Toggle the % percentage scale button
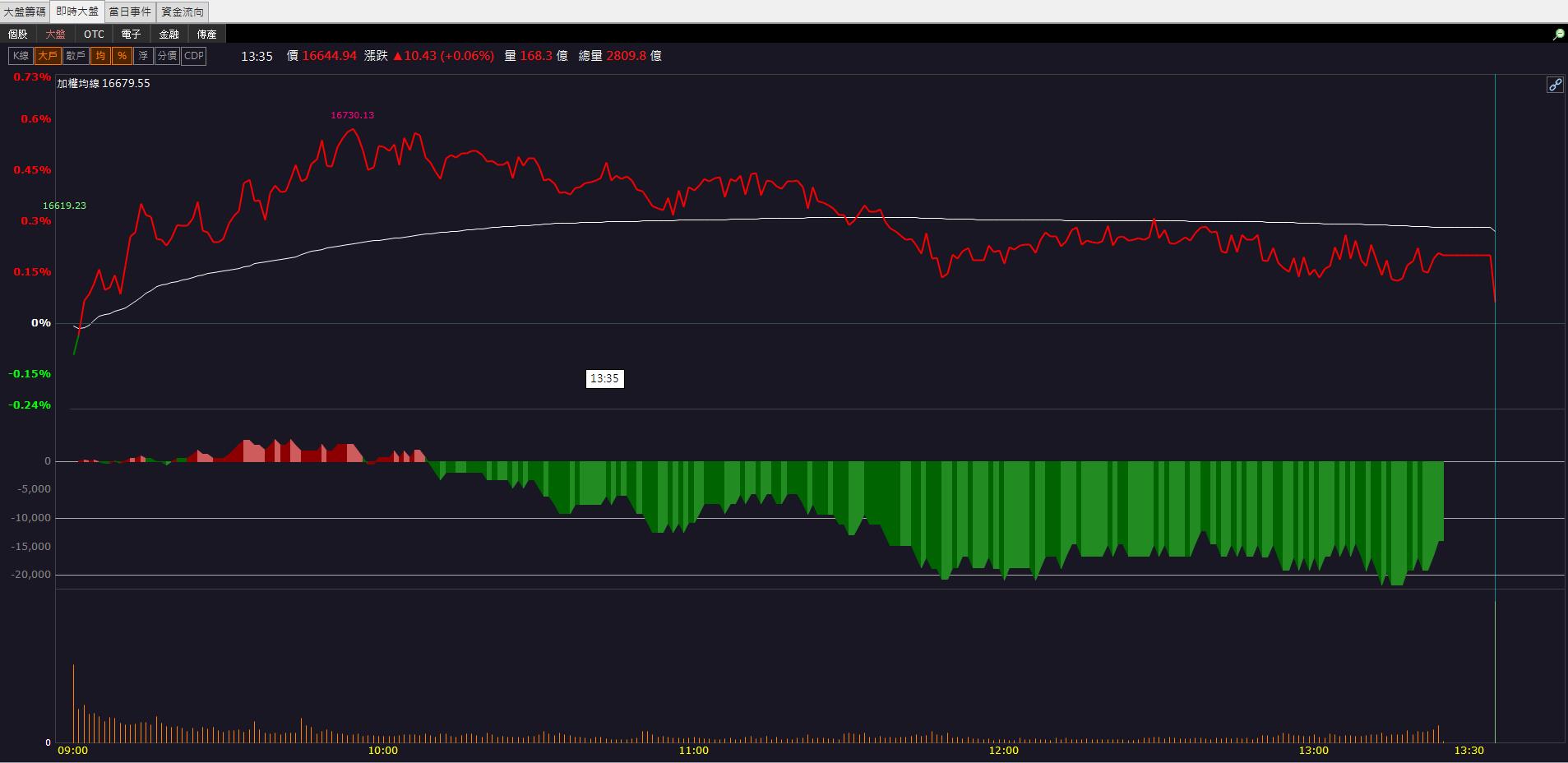1568x763 pixels. tap(122, 56)
